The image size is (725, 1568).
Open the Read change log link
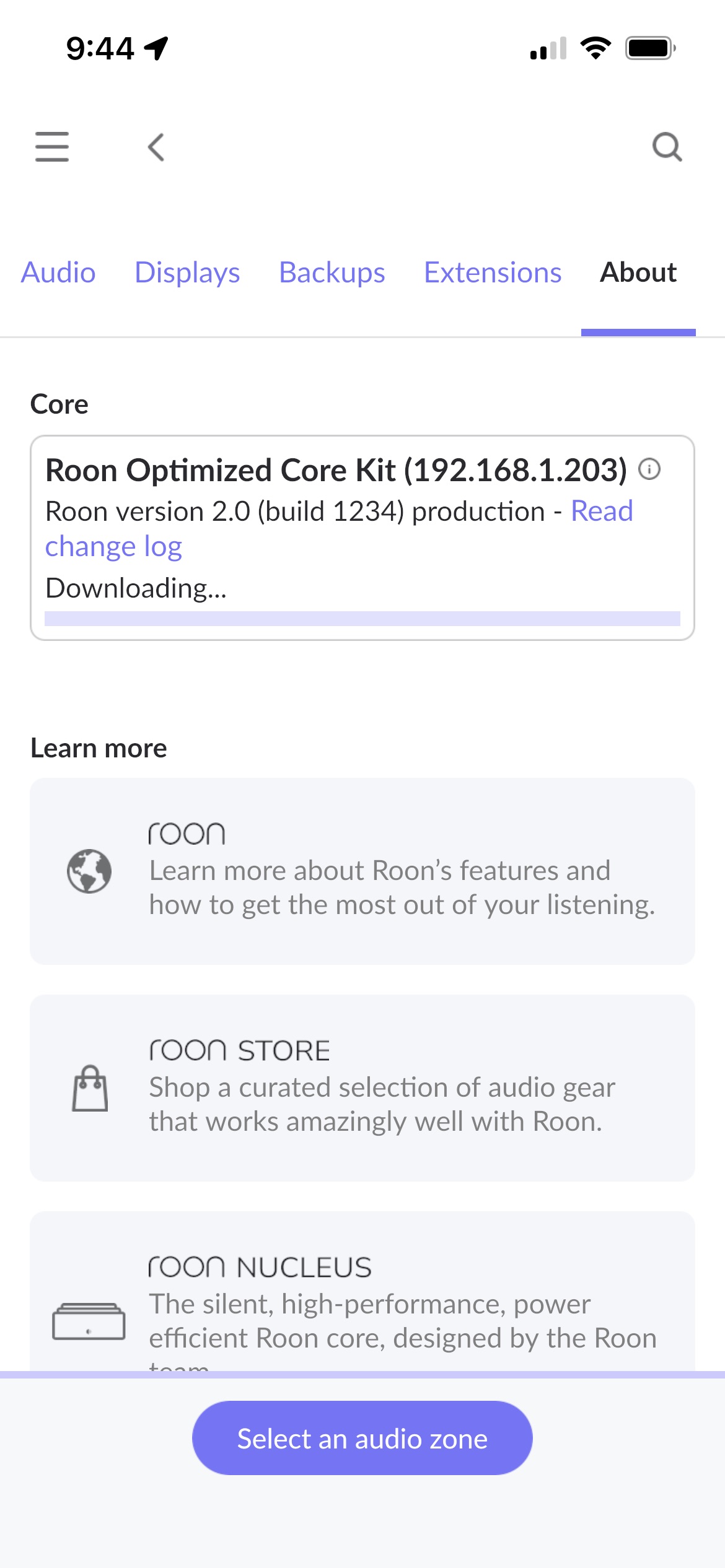coord(601,512)
